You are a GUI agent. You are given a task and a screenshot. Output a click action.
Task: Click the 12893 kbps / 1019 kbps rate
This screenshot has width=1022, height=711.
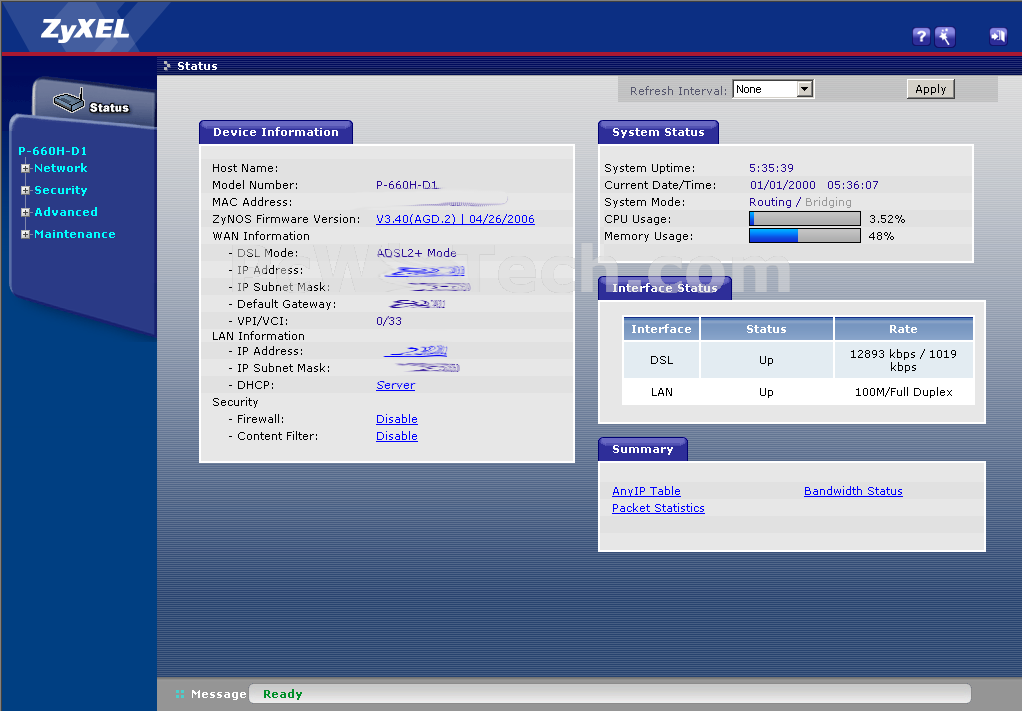tap(903, 360)
